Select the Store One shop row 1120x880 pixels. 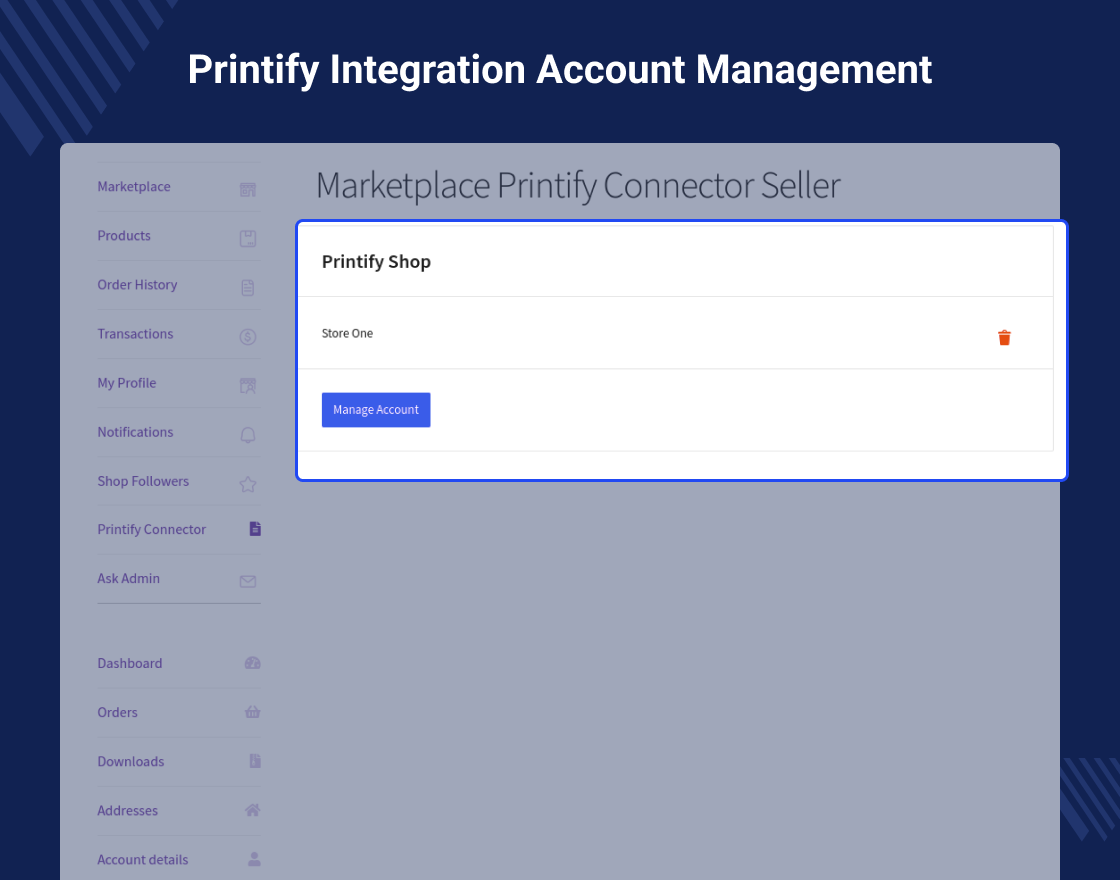348,334
